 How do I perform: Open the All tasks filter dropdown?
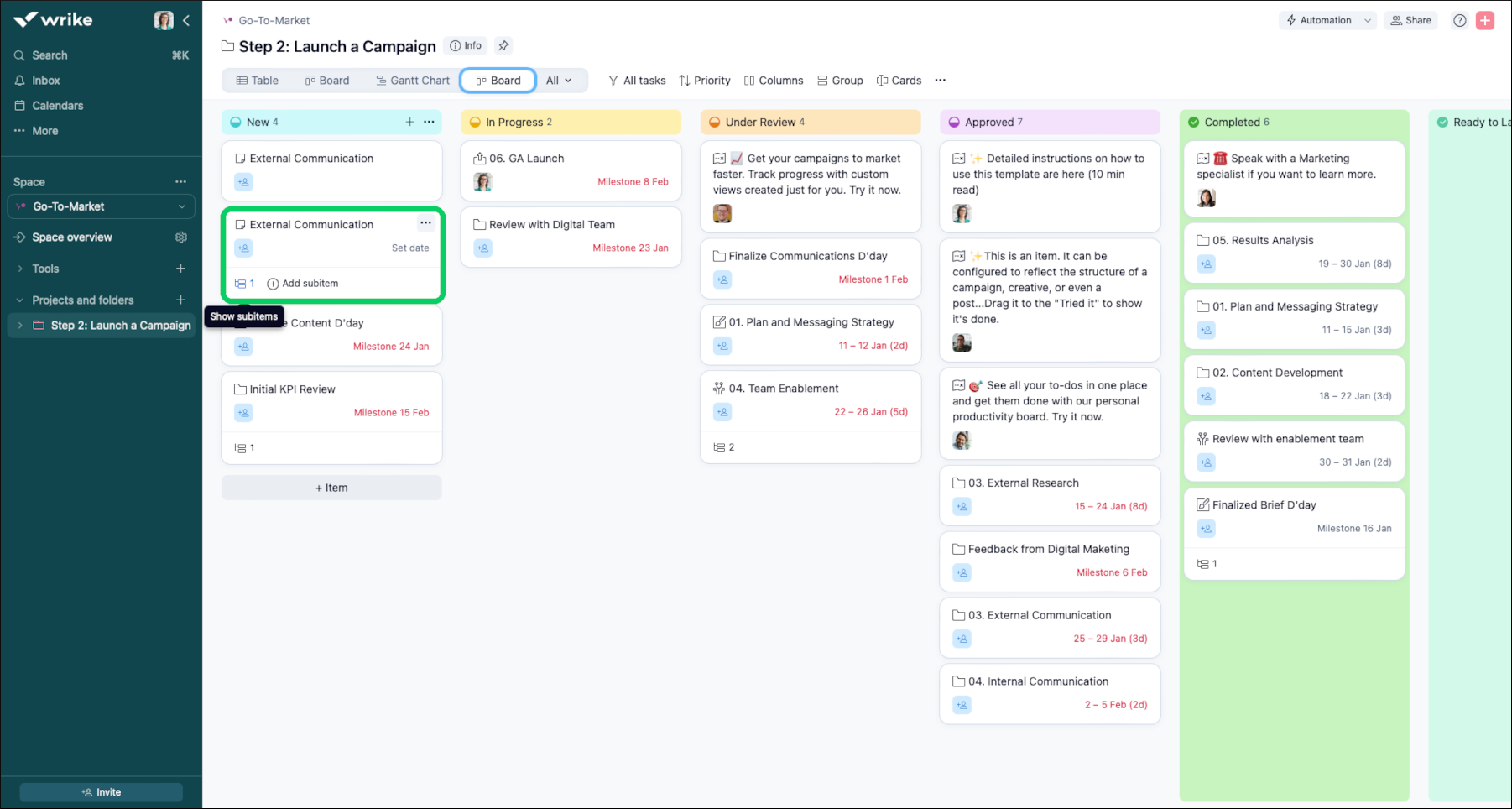[x=637, y=80]
